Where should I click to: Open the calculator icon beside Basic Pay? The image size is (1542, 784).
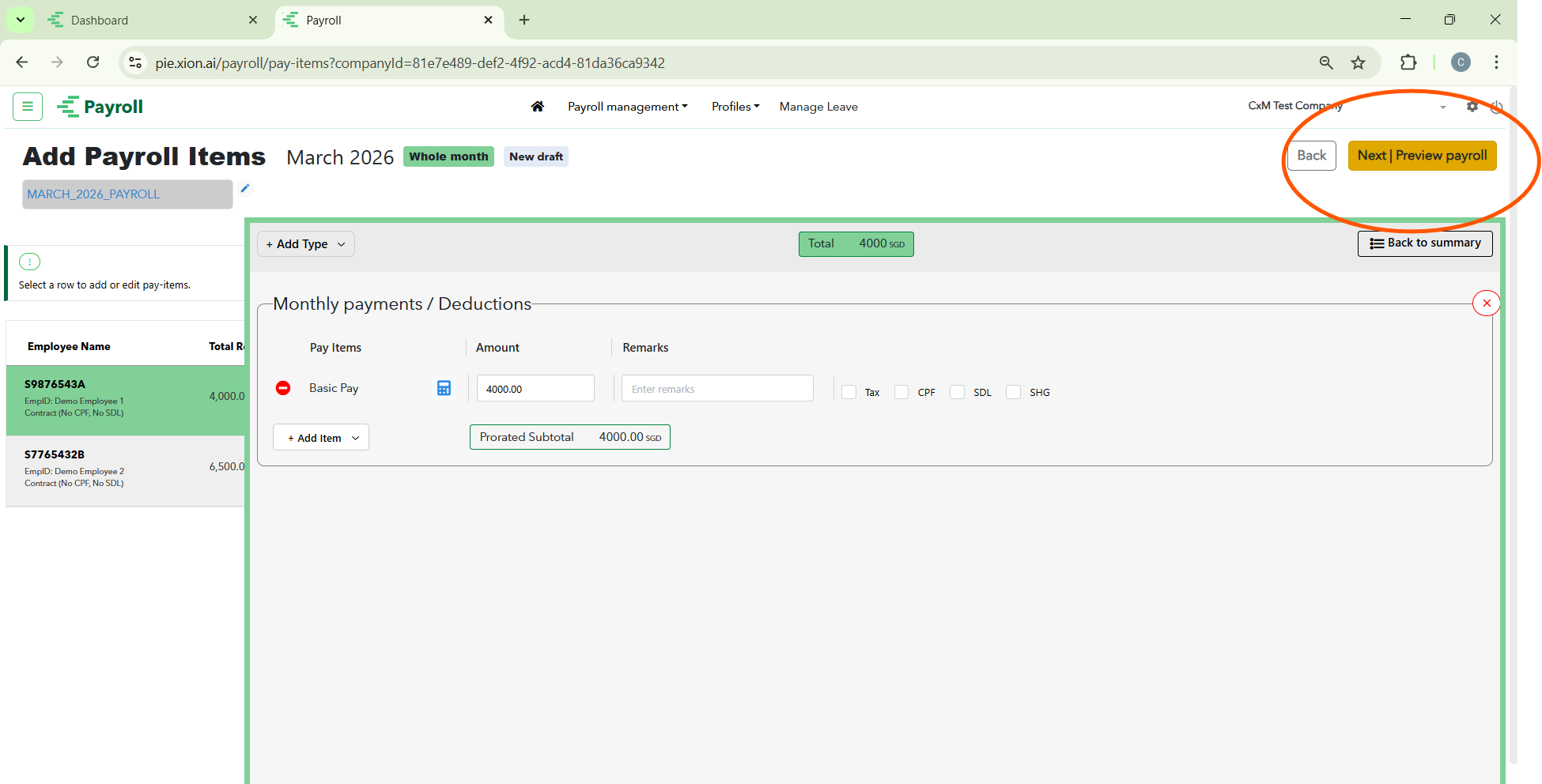tap(444, 388)
